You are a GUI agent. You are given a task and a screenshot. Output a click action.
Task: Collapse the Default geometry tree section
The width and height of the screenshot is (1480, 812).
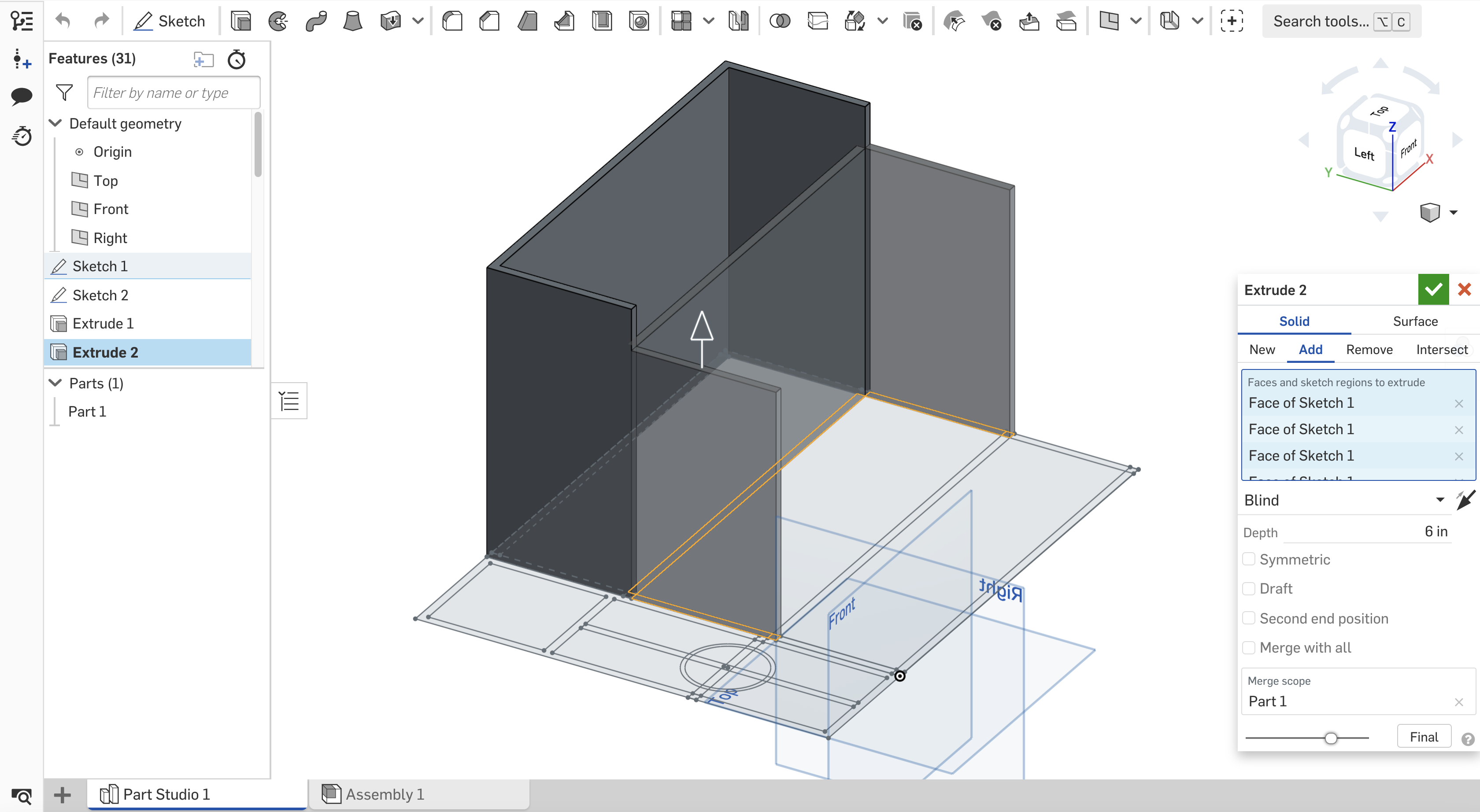[x=55, y=123]
